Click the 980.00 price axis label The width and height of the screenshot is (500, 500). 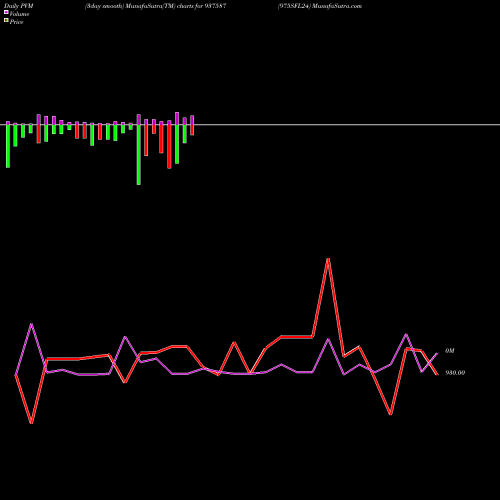[455, 373]
